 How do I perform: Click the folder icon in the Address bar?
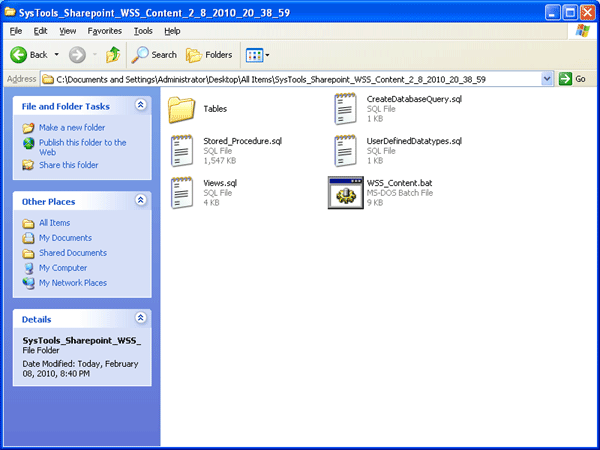48,79
